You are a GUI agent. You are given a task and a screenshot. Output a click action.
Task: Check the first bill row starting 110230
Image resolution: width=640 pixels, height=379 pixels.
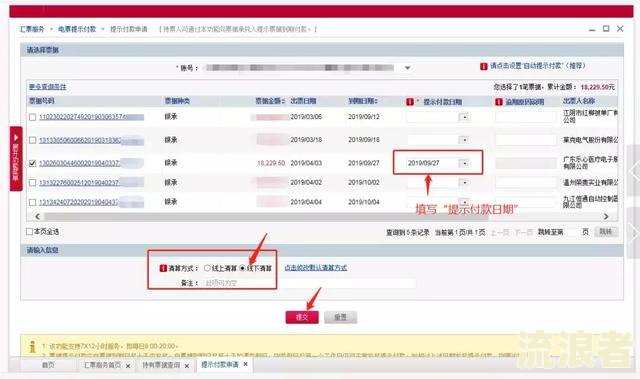pyautogui.click(x=33, y=117)
